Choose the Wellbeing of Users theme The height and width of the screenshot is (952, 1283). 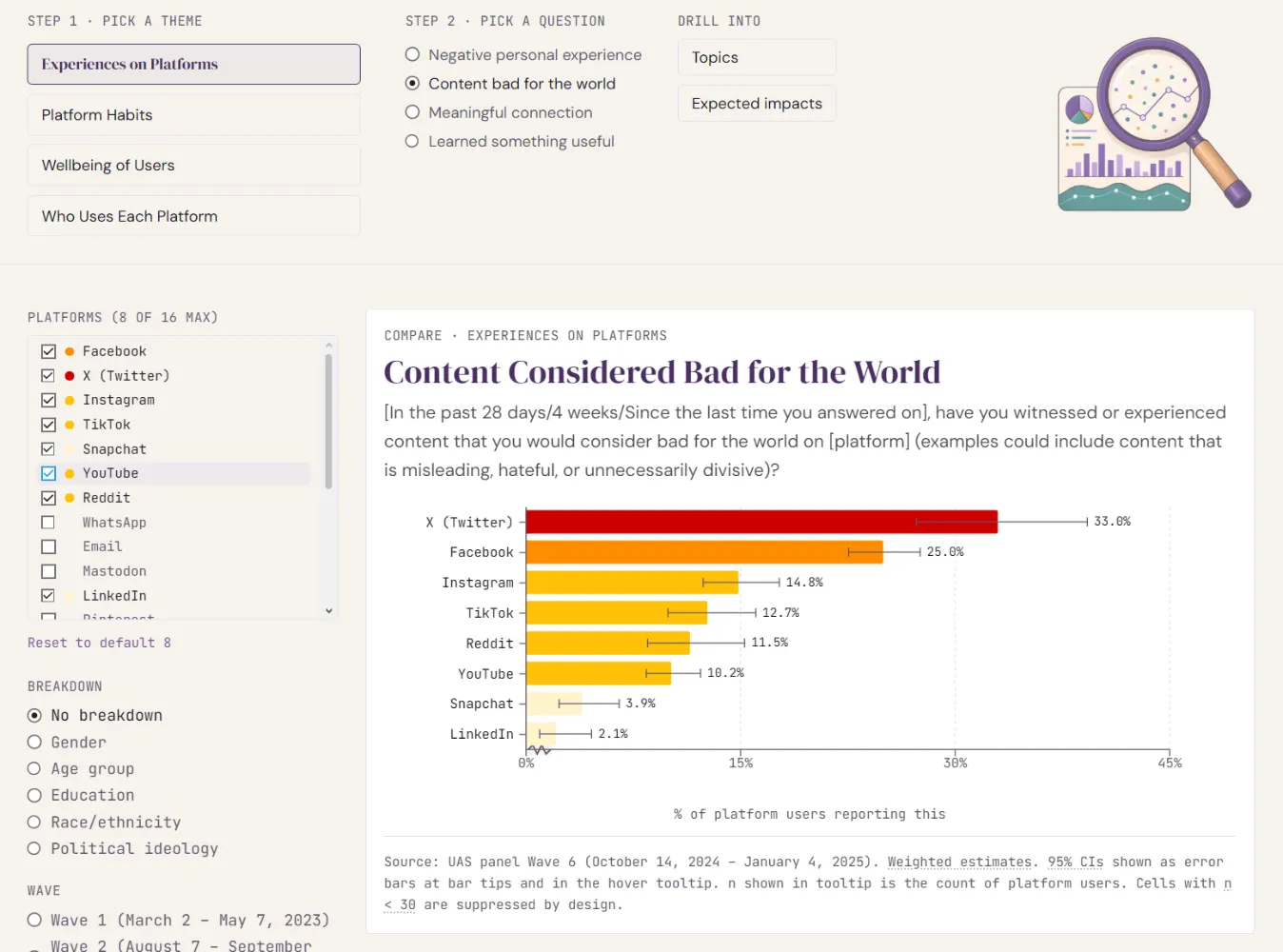pyautogui.click(x=194, y=166)
